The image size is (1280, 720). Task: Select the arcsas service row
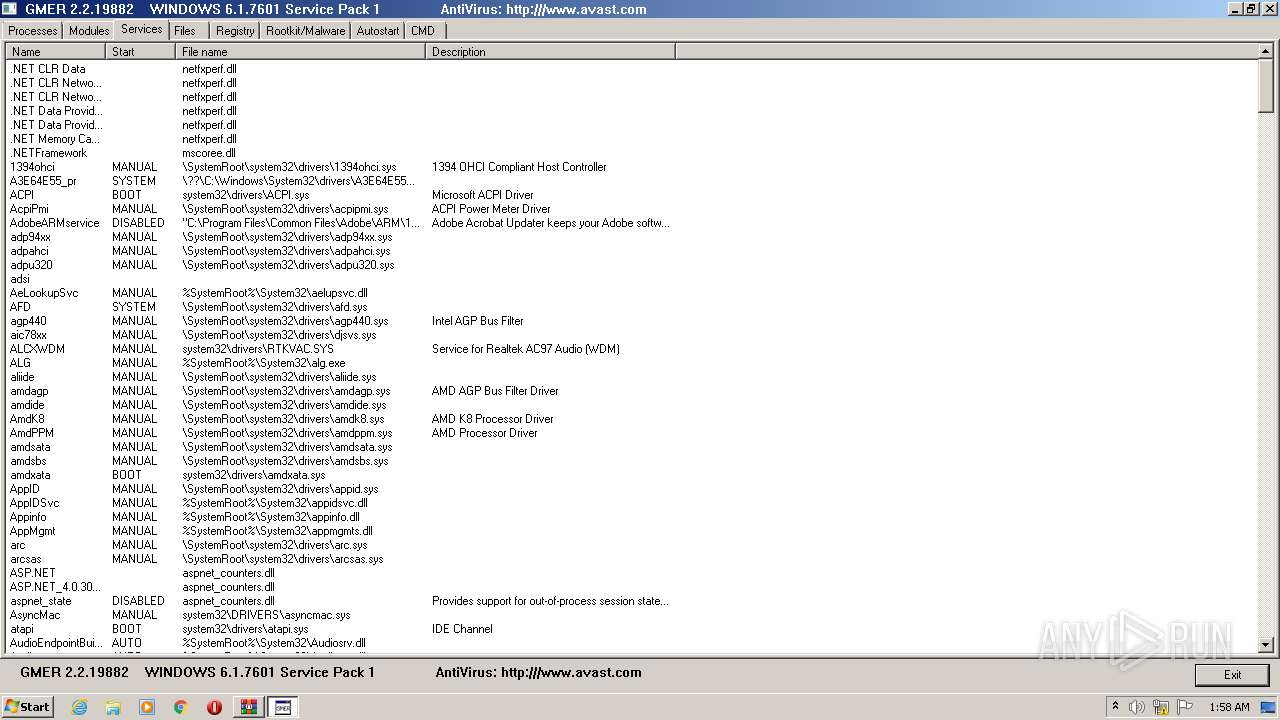click(x=340, y=559)
